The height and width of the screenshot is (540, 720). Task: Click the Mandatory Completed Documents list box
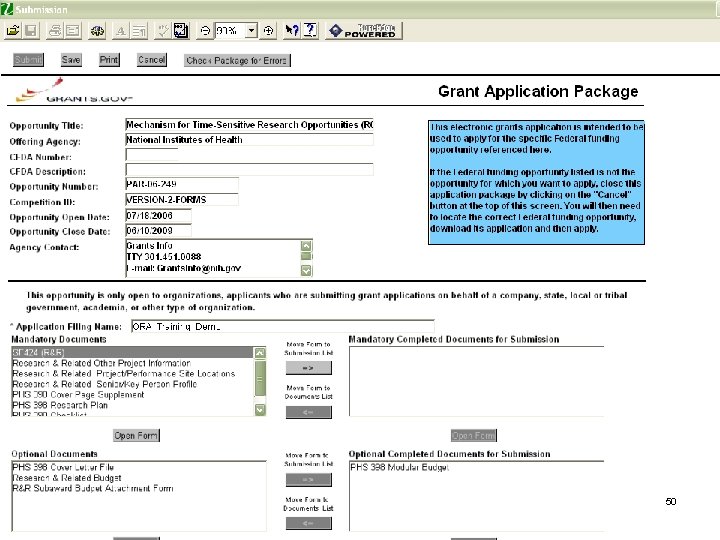[476, 381]
